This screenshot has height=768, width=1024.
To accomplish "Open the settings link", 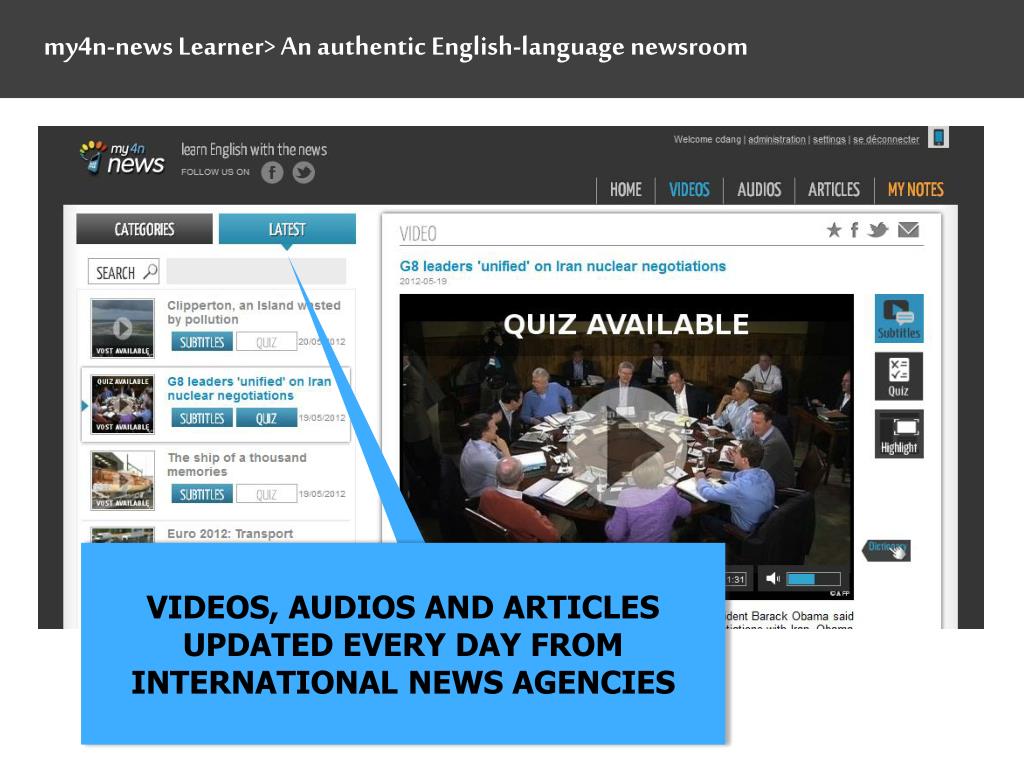I will (x=829, y=140).
